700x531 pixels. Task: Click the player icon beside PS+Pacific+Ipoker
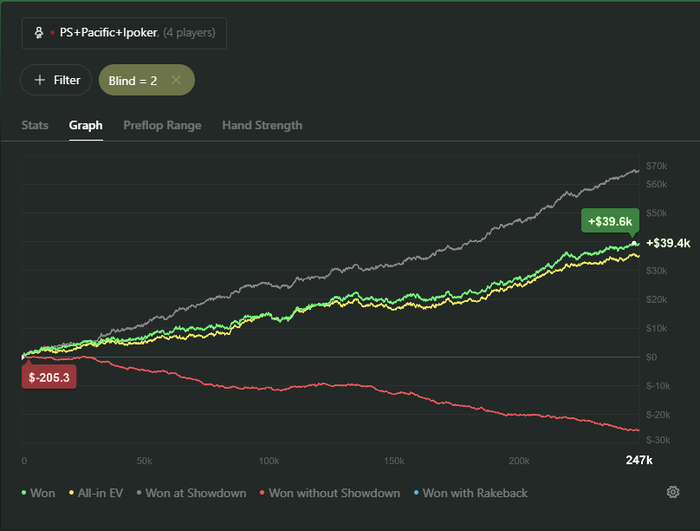pyautogui.click(x=38, y=33)
